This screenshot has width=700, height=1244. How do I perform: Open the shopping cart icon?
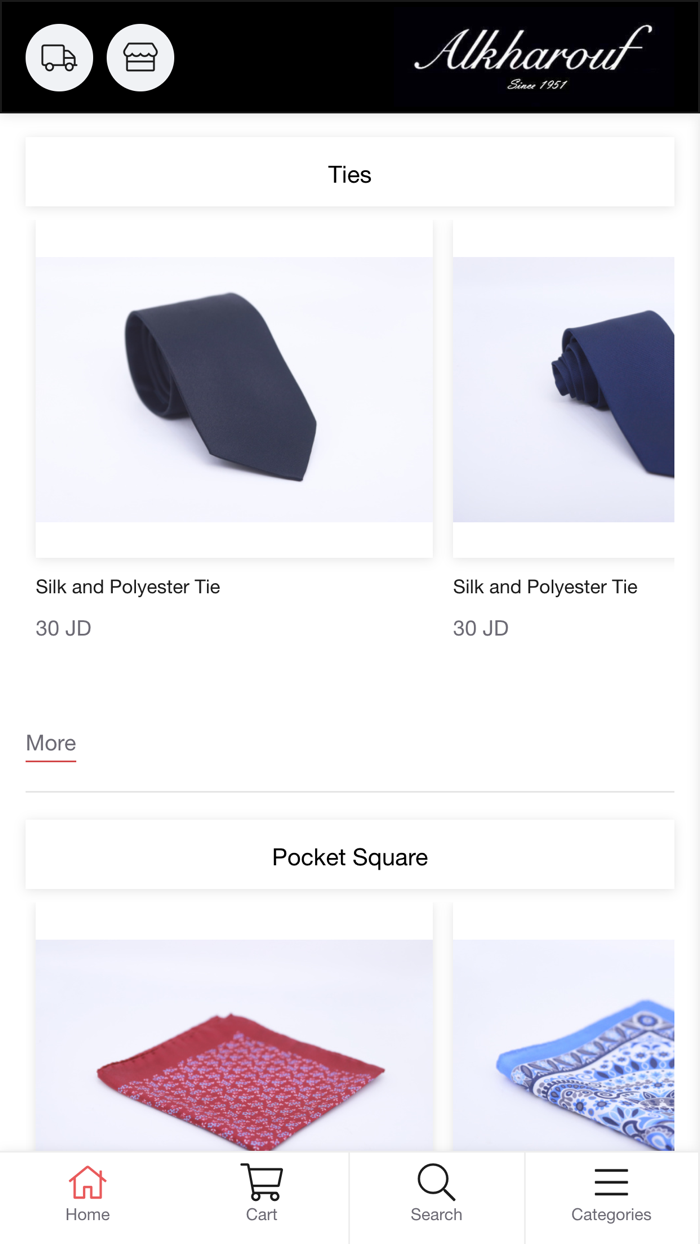pyautogui.click(x=261, y=1182)
